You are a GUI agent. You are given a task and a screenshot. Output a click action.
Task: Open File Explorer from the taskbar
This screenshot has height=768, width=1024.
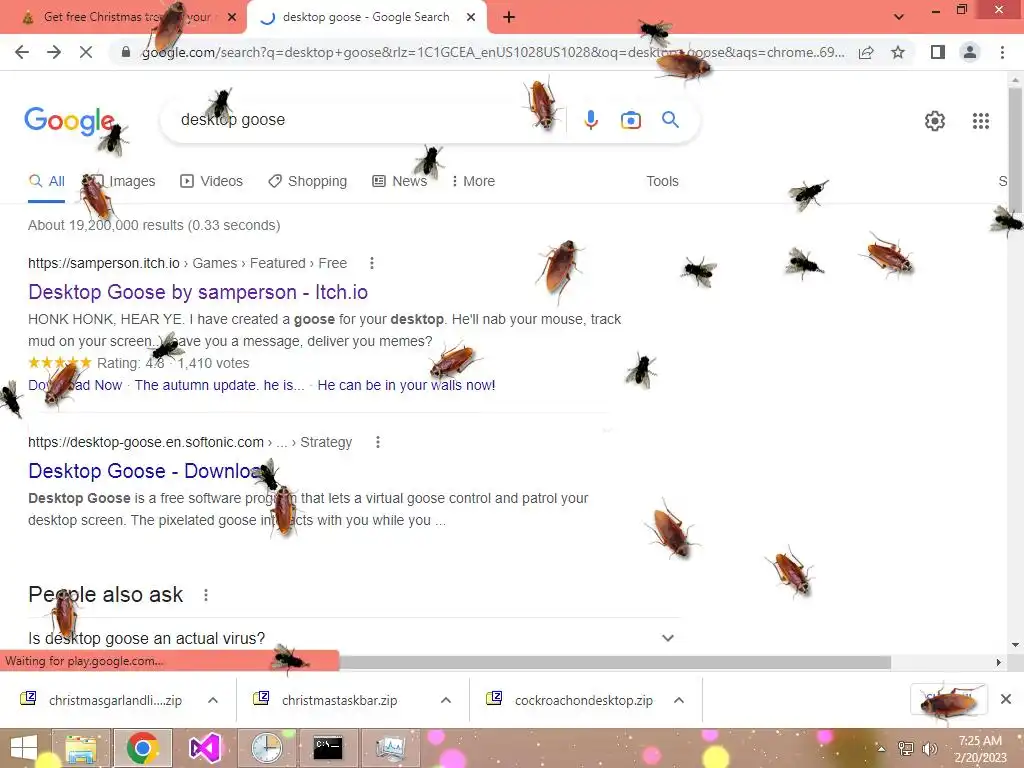[x=80, y=748]
